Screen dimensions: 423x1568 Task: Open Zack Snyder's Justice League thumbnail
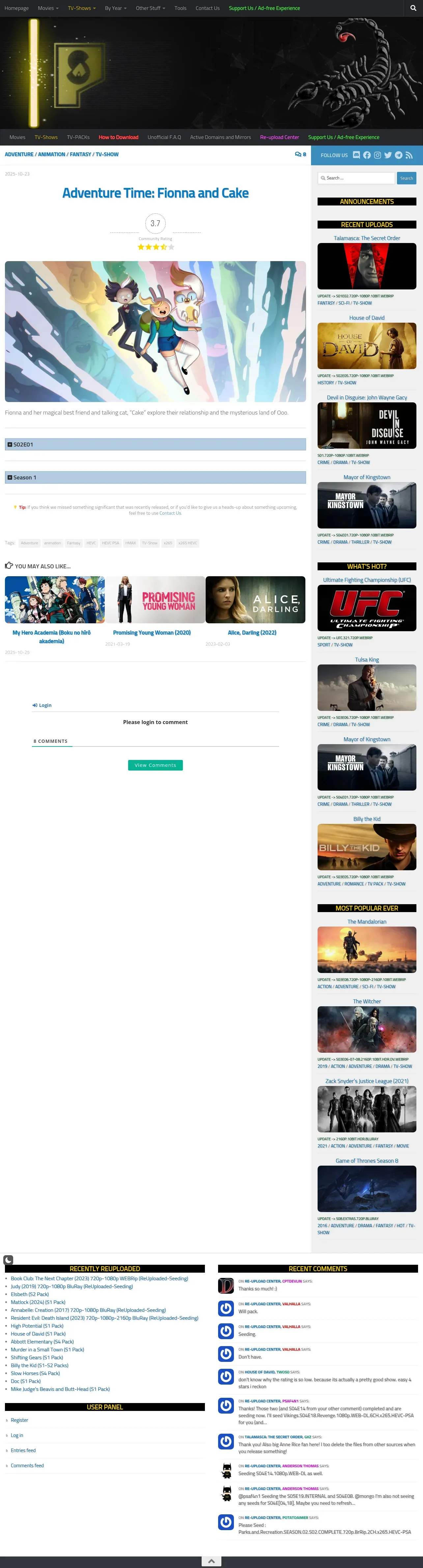(x=367, y=1109)
